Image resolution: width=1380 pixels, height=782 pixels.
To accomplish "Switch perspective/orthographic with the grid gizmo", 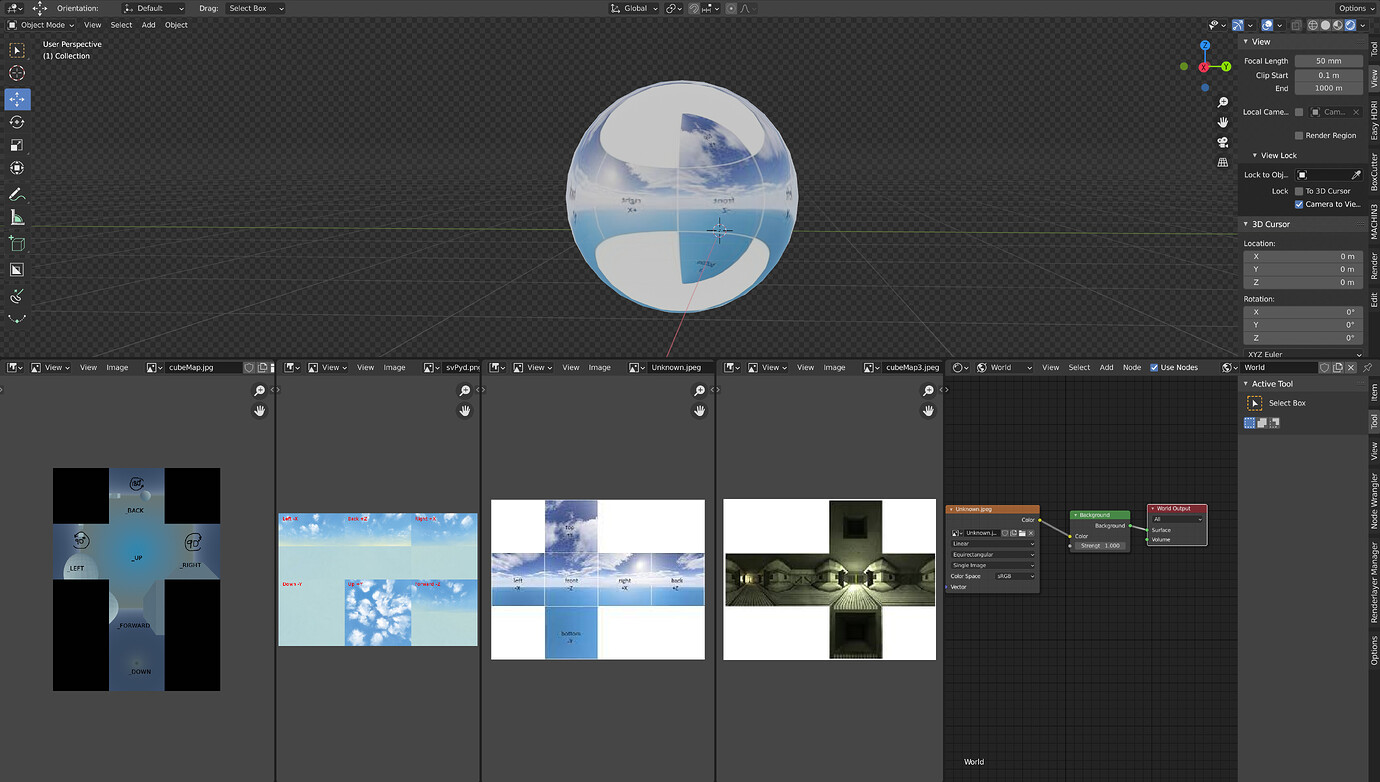I will click(x=1223, y=162).
